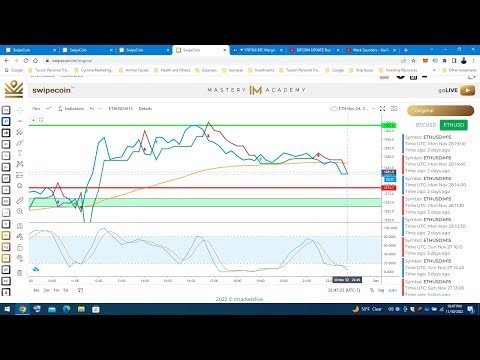
Task: Open the chart style selector
Action: [x=49, y=108]
